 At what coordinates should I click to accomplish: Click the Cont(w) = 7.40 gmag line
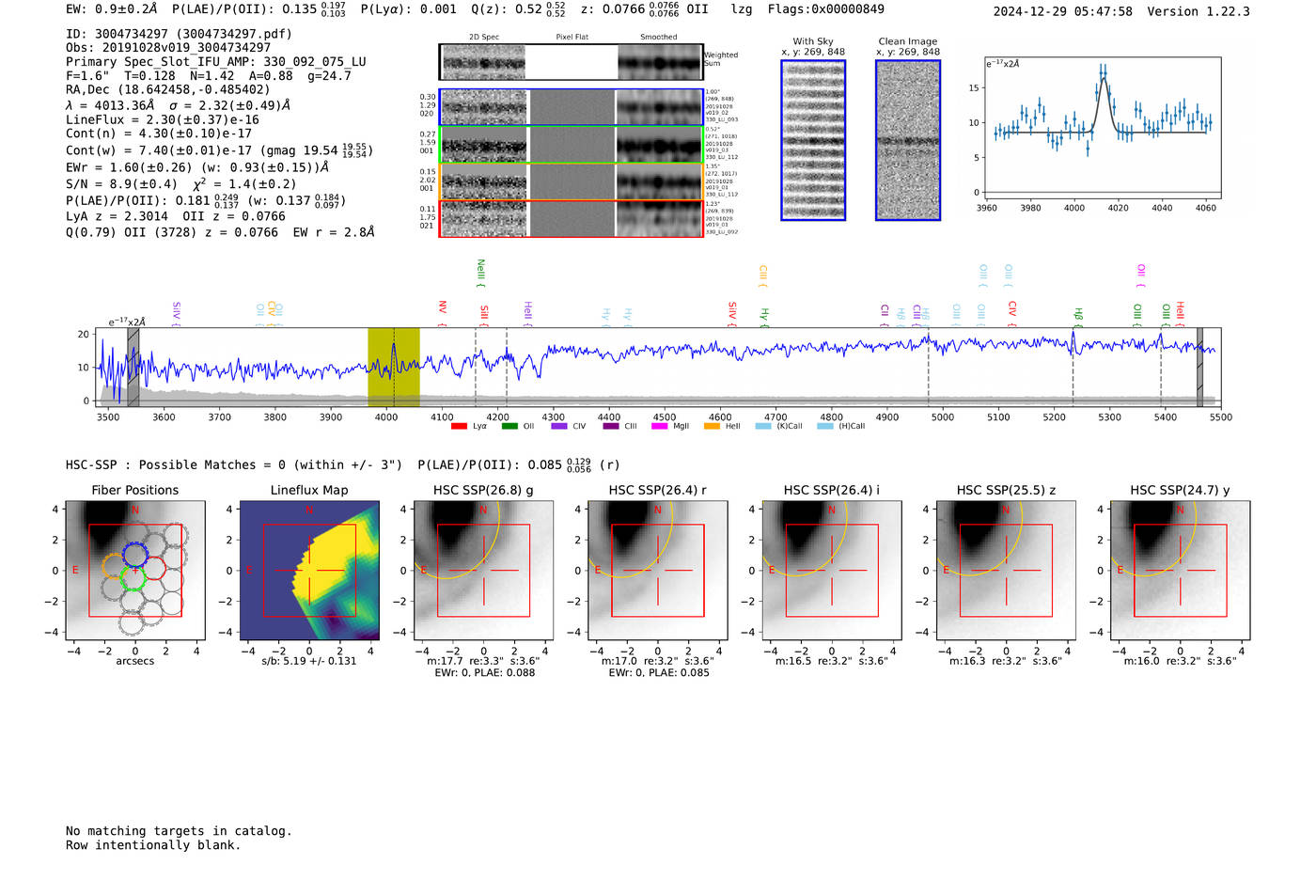[x=219, y=150]
